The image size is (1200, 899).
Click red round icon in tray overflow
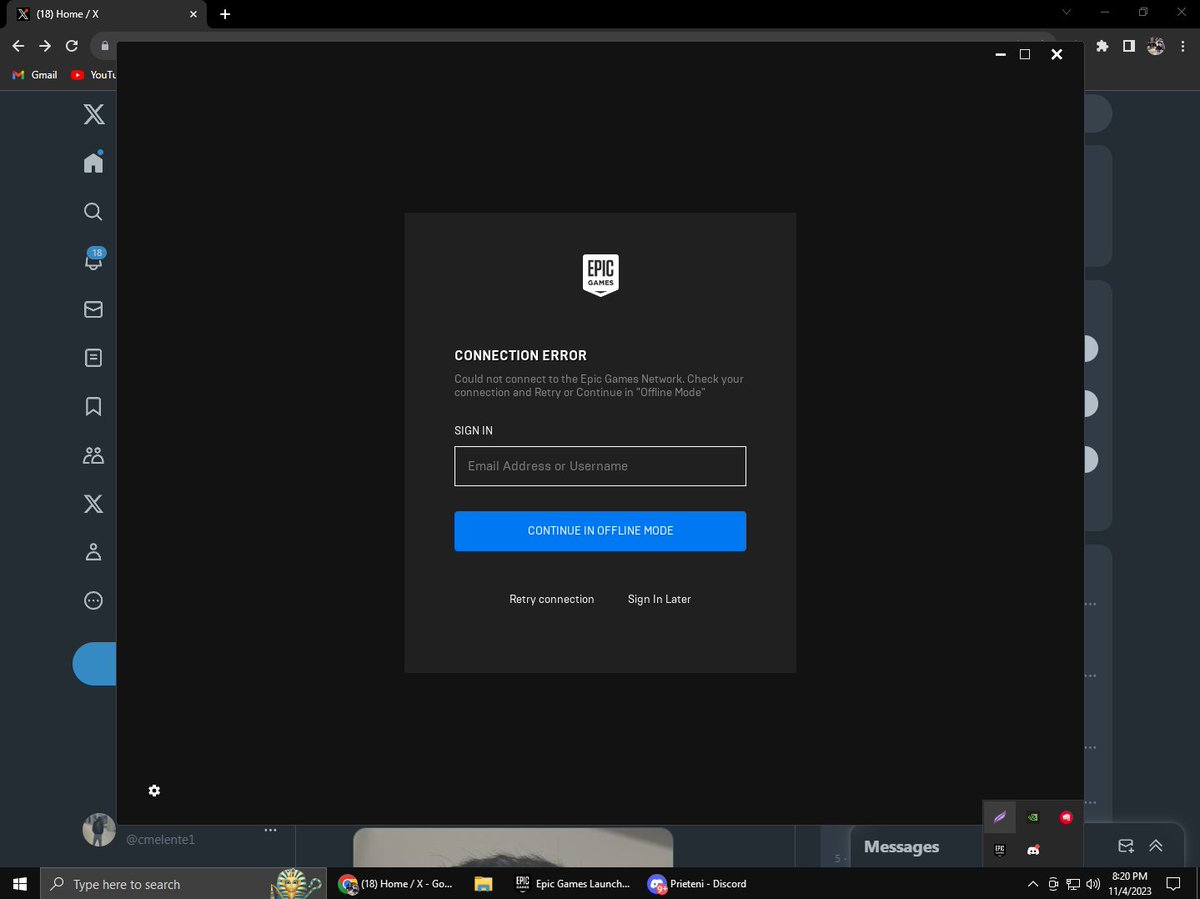click(x=1066, y=817)
